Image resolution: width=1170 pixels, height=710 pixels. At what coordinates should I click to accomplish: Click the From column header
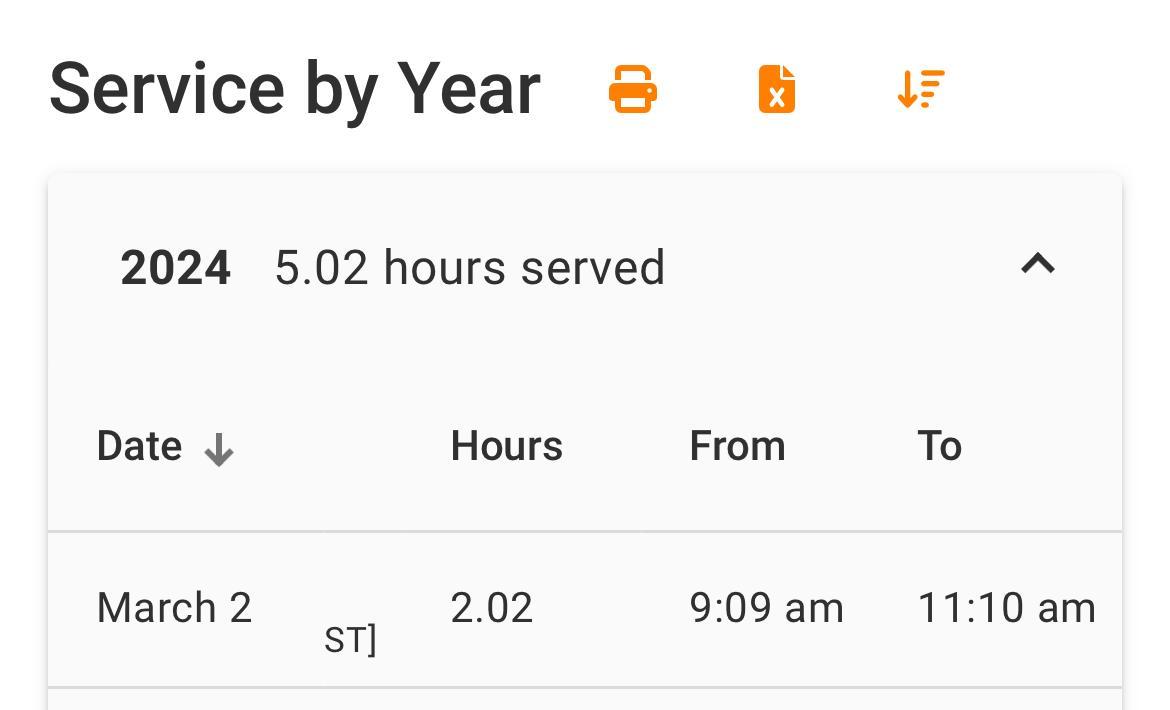(737, 446)
